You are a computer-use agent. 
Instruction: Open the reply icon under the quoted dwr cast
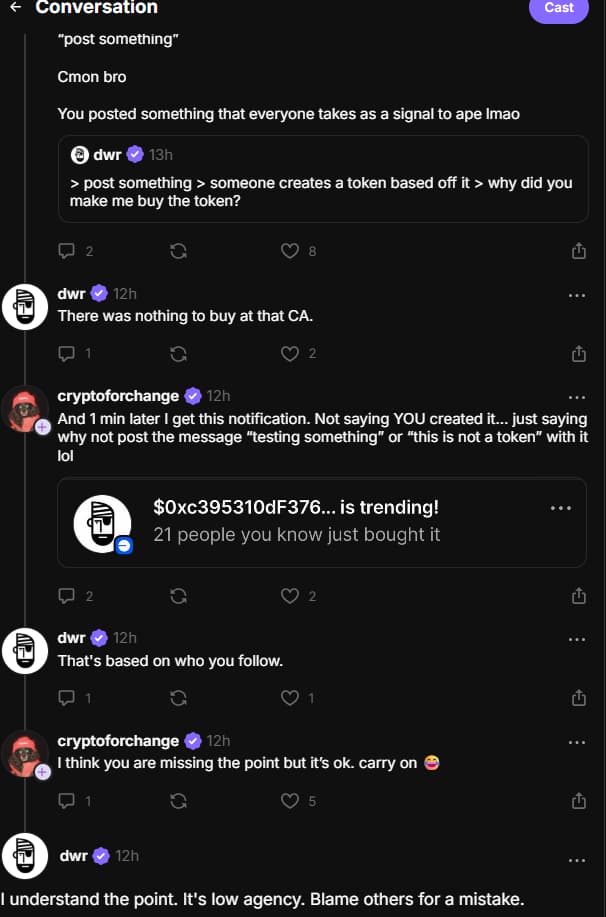[x=66, y=251]
